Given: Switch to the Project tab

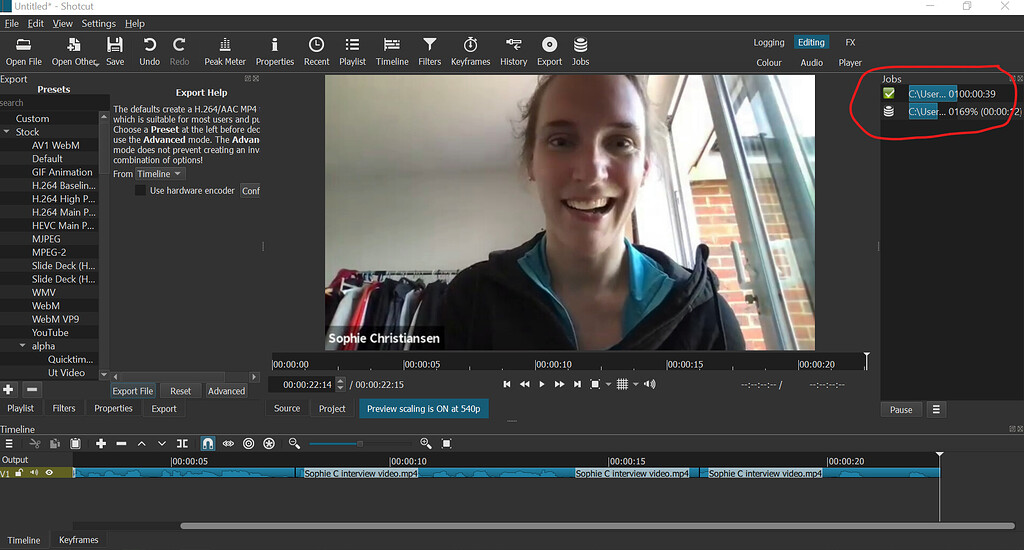Looking at the screenshot, I should (332, 408).
